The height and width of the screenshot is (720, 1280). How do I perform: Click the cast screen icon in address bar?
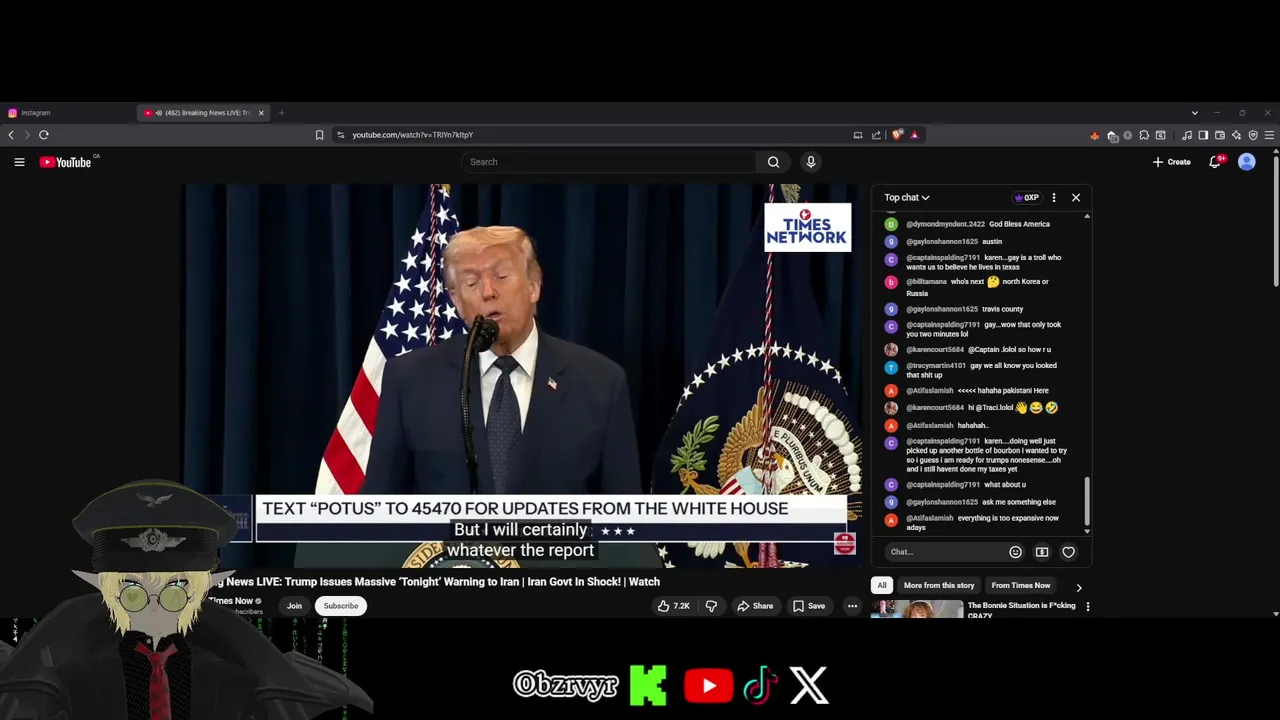pos(858,135)
